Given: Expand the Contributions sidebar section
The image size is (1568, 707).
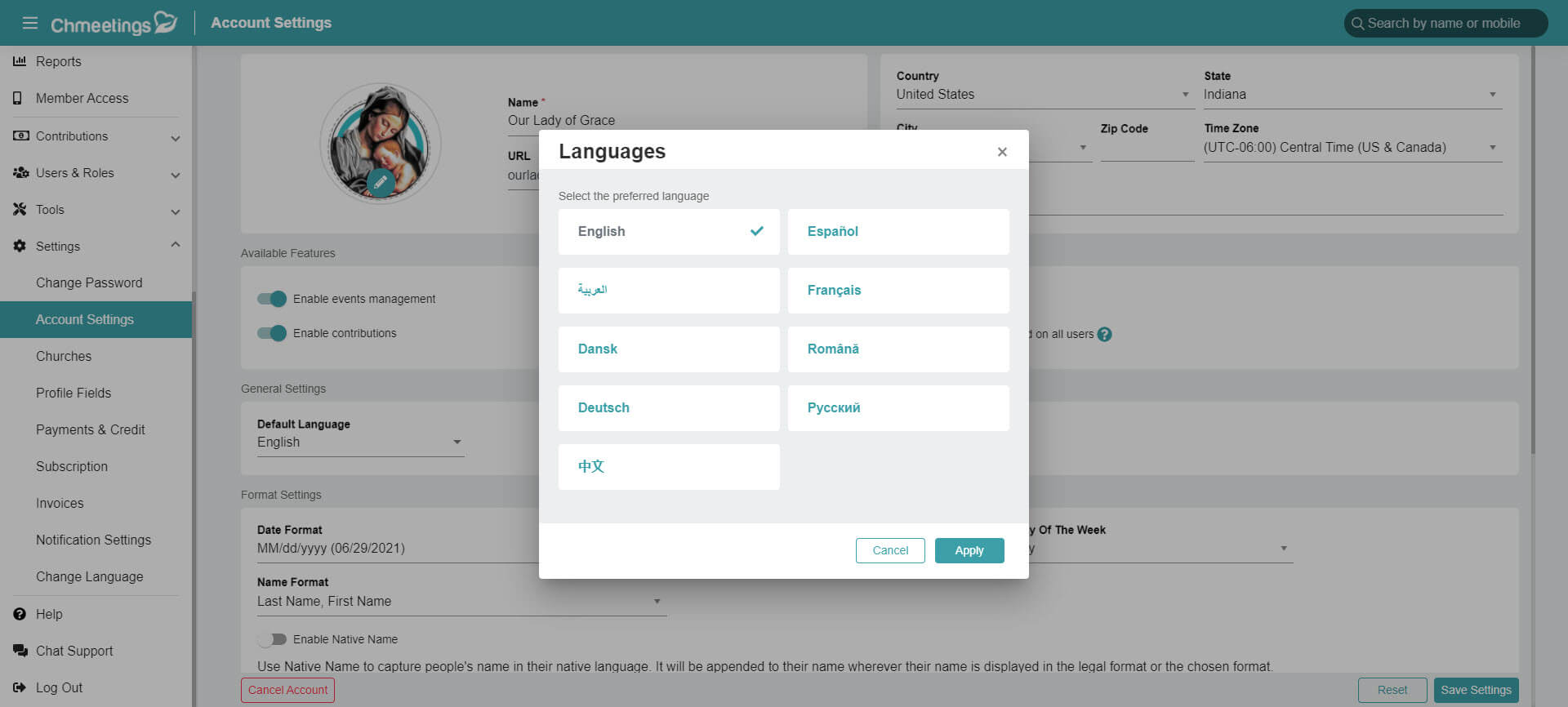Looking at the screenshot, I should (x=176, y=138).
